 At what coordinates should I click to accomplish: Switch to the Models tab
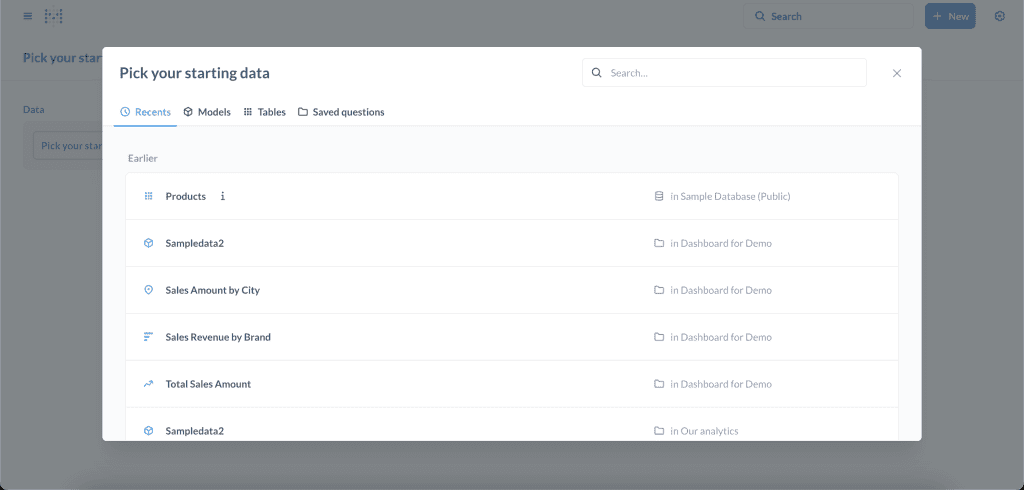[x=207, y=112]
